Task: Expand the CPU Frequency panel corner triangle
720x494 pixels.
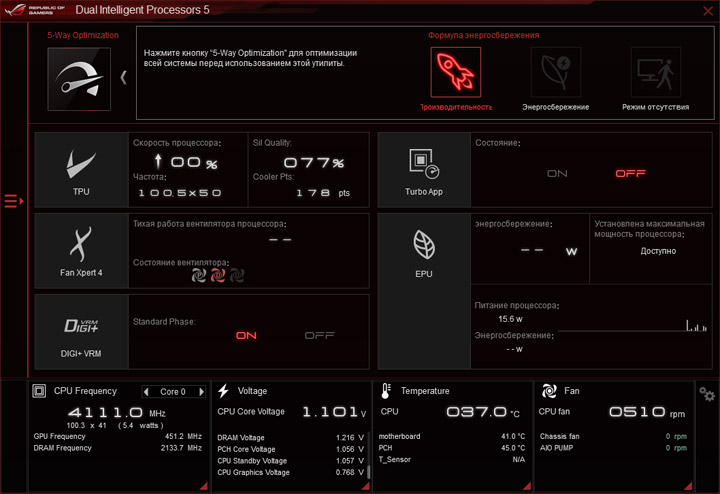Action: click(204, 486)
